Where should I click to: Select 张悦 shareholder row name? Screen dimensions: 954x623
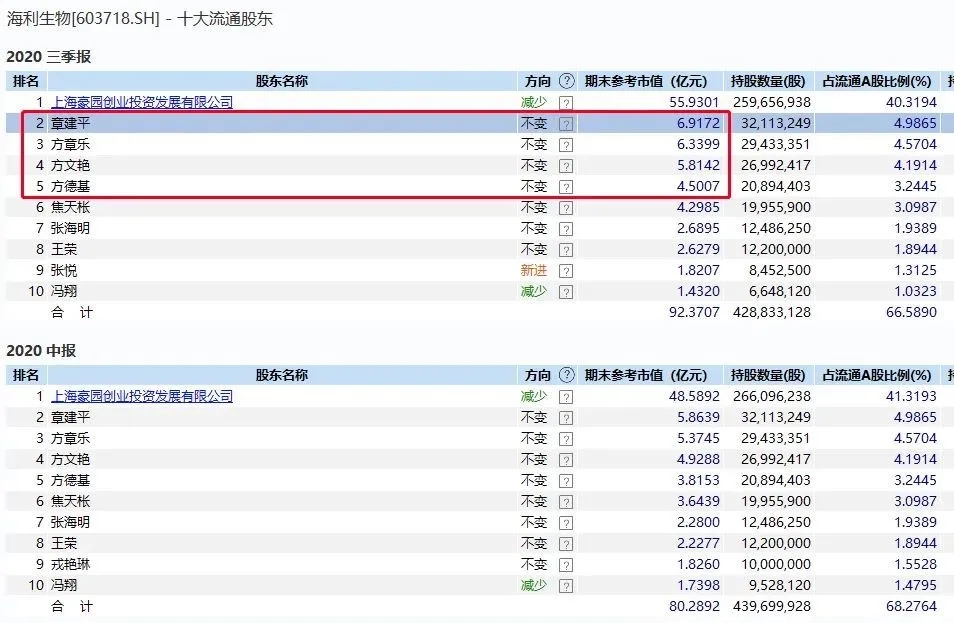(x=64, y=270)
